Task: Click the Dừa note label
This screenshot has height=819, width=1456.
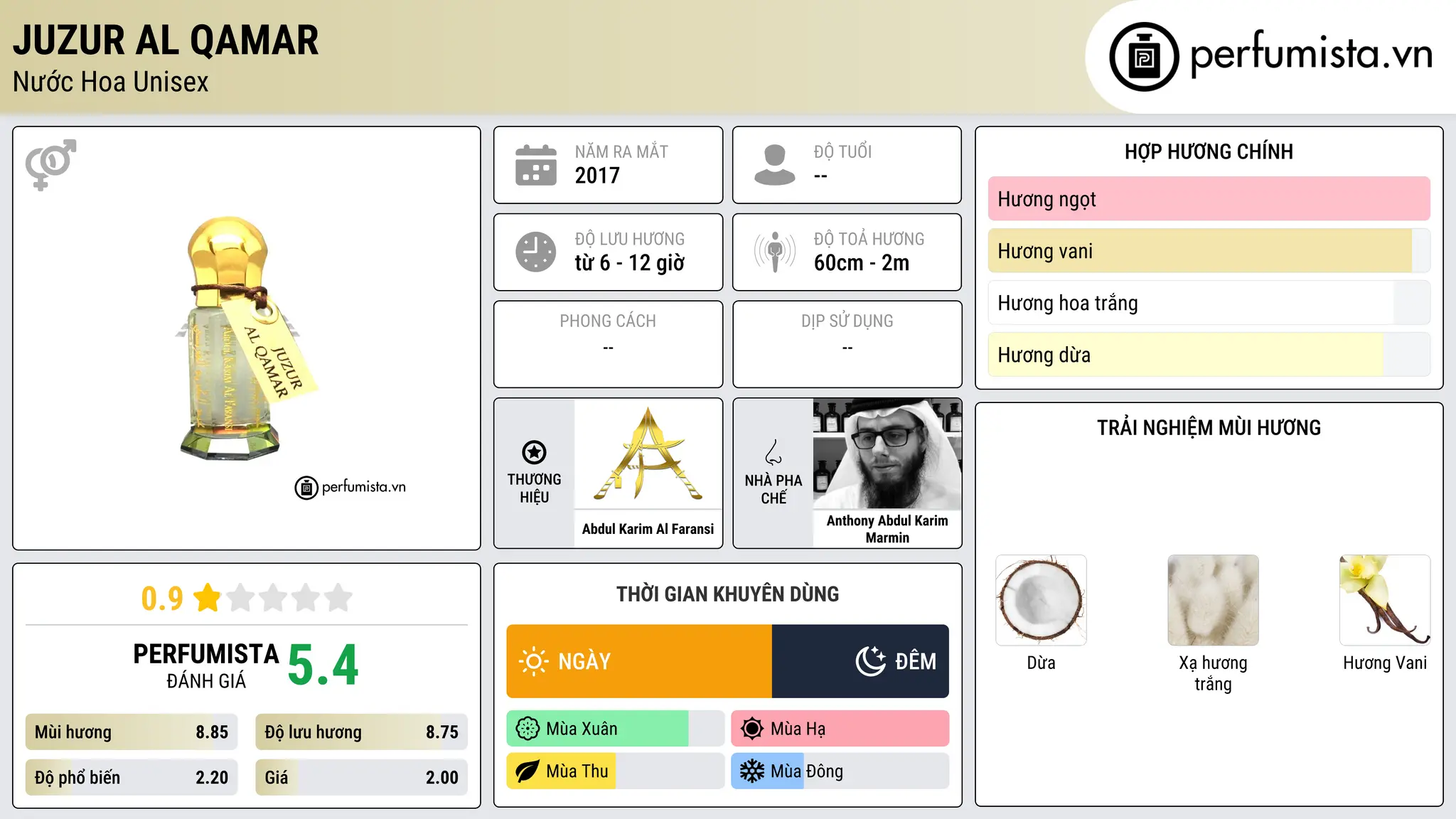Action: 1041,663
